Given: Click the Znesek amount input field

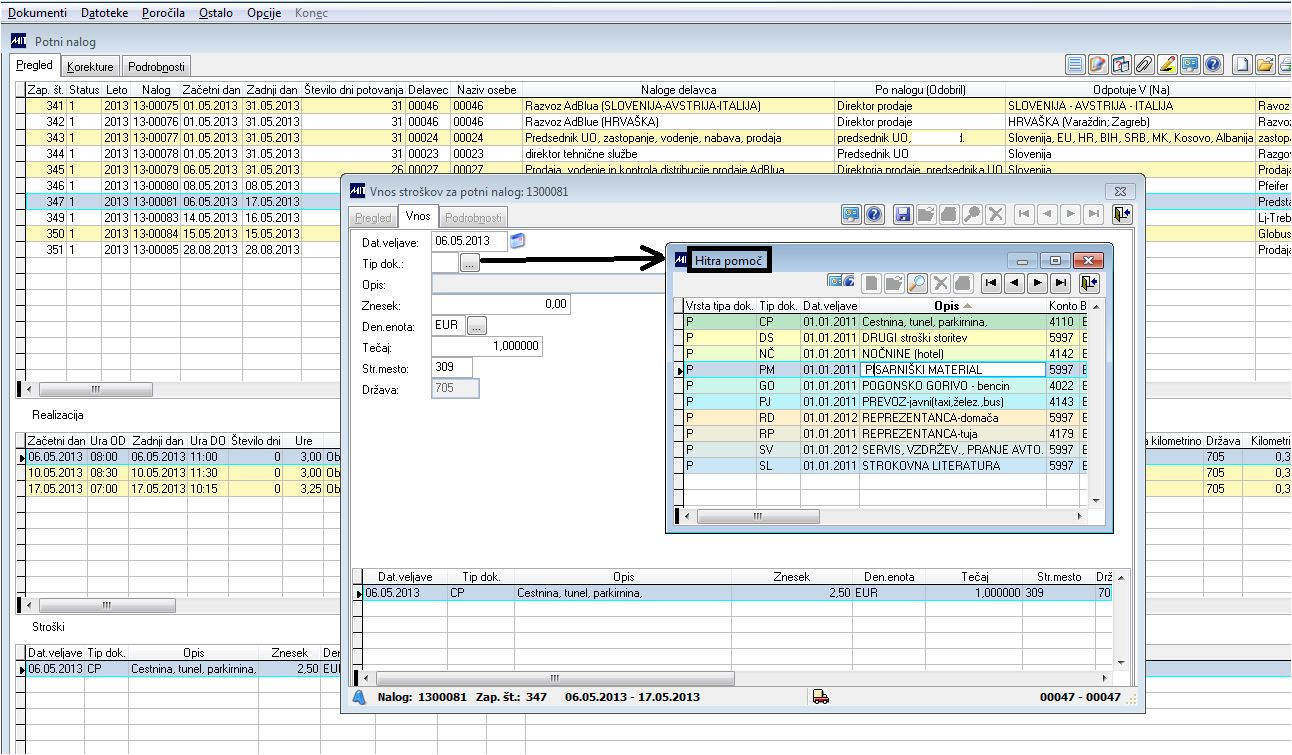Looking at the screenshot, I should [501, 304].
